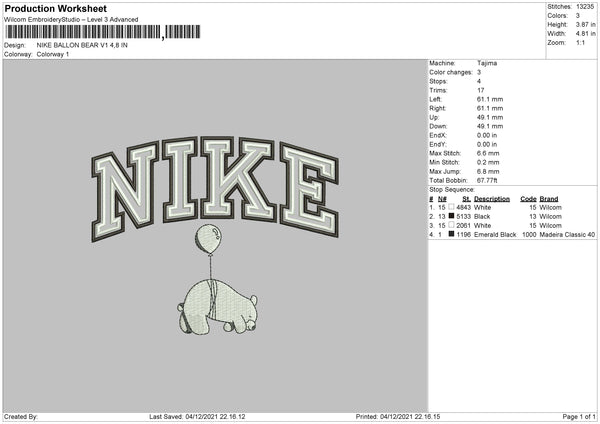Click the Max Jump value '6.8 mm'
The image size is (600, 424).
488,171
